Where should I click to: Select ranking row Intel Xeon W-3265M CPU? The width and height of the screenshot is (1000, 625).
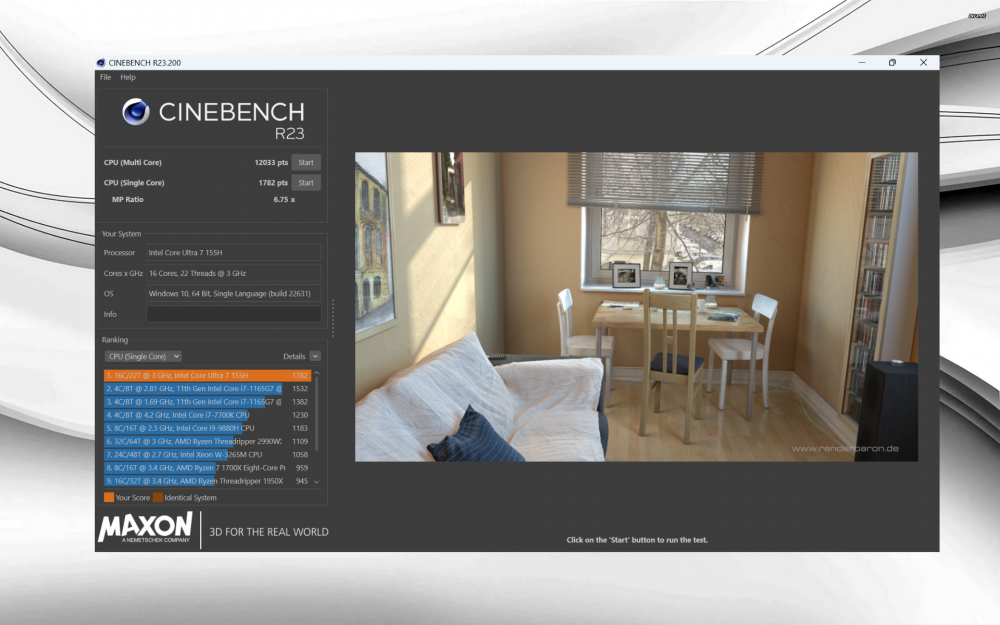(207, 455)
